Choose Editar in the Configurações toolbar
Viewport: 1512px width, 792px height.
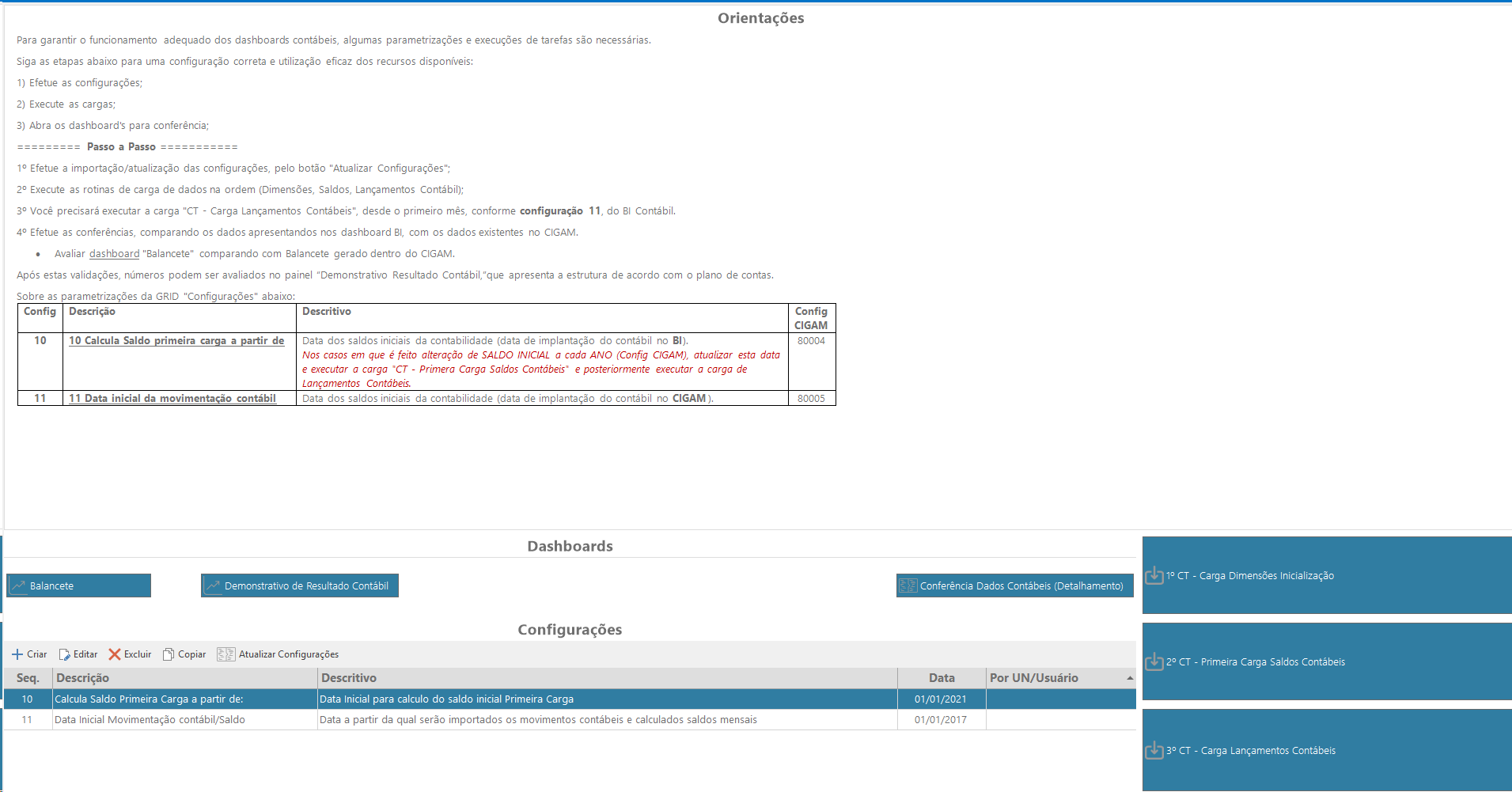(x=78, y=654)
